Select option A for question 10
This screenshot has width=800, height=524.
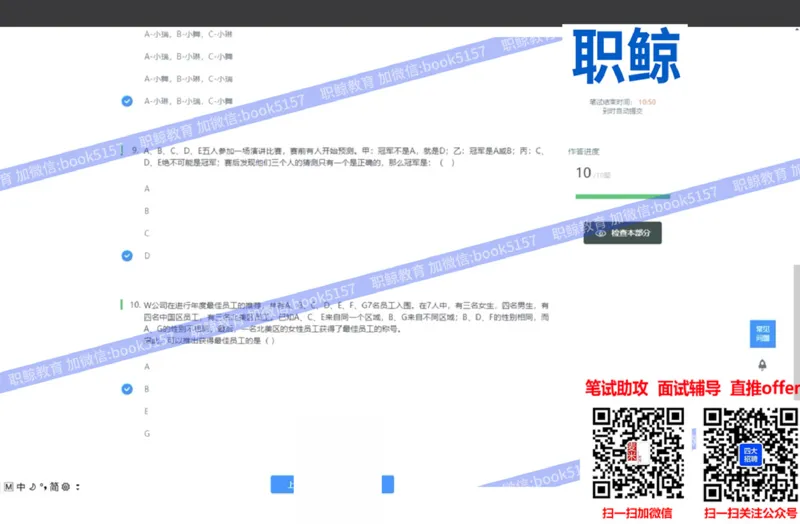[x=147, y=367]
